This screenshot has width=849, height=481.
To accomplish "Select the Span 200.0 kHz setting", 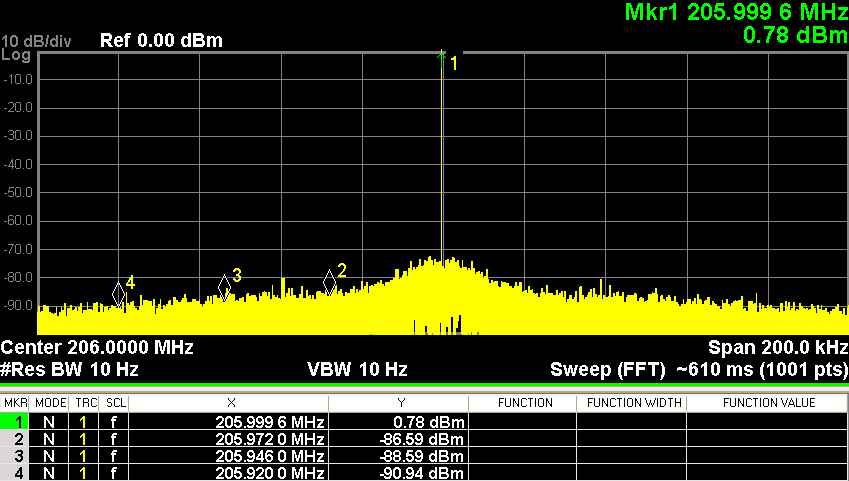I will click(x=777, y=348).
